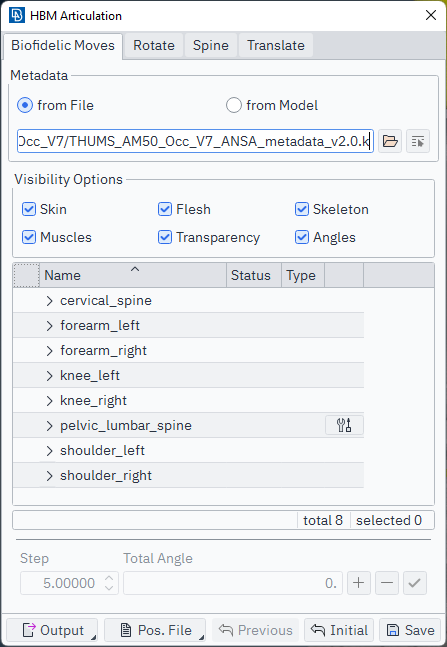Screen dimensions: 447x647
Task: Click the Step value up arrow
Action: [109, 579]
